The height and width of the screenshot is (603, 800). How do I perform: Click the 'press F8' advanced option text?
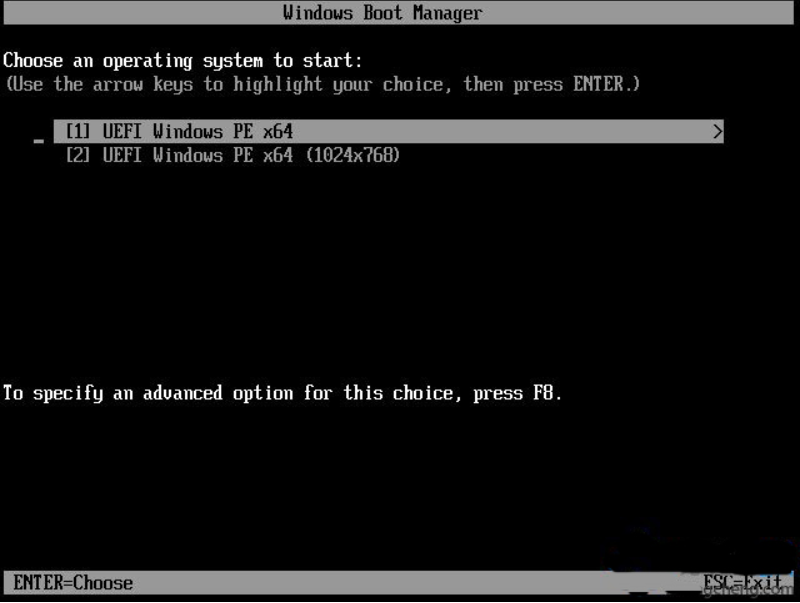tap(517, 393)
